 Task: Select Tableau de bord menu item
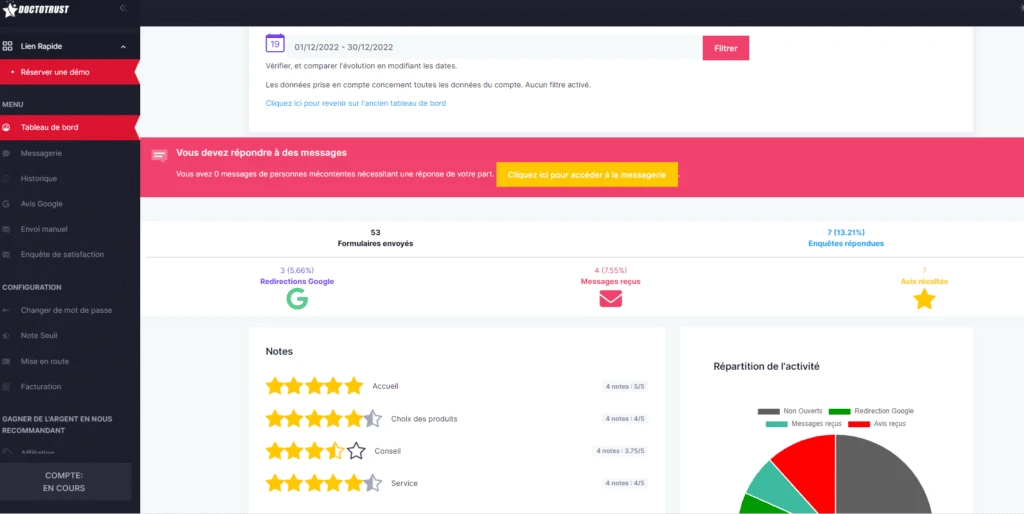tap(69, 127)
